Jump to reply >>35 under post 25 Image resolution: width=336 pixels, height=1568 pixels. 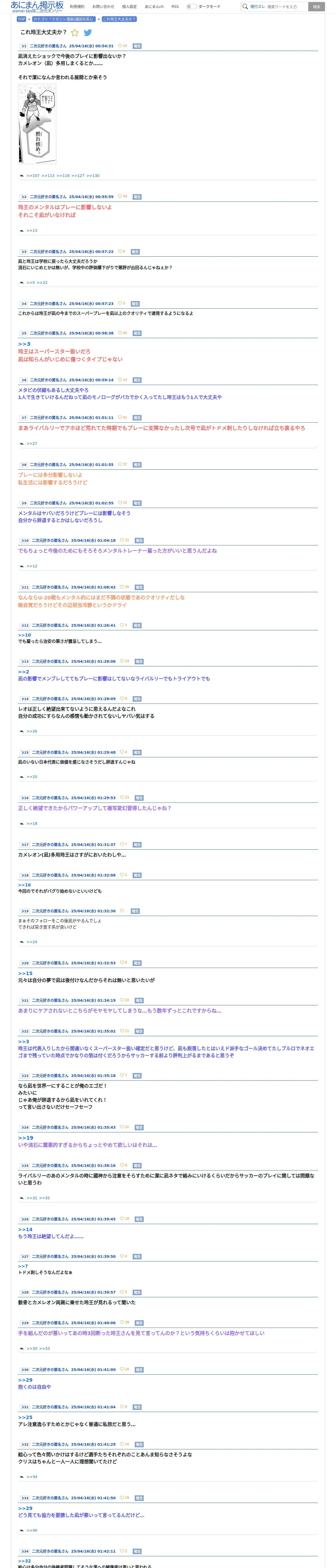tap(45, 1198)
